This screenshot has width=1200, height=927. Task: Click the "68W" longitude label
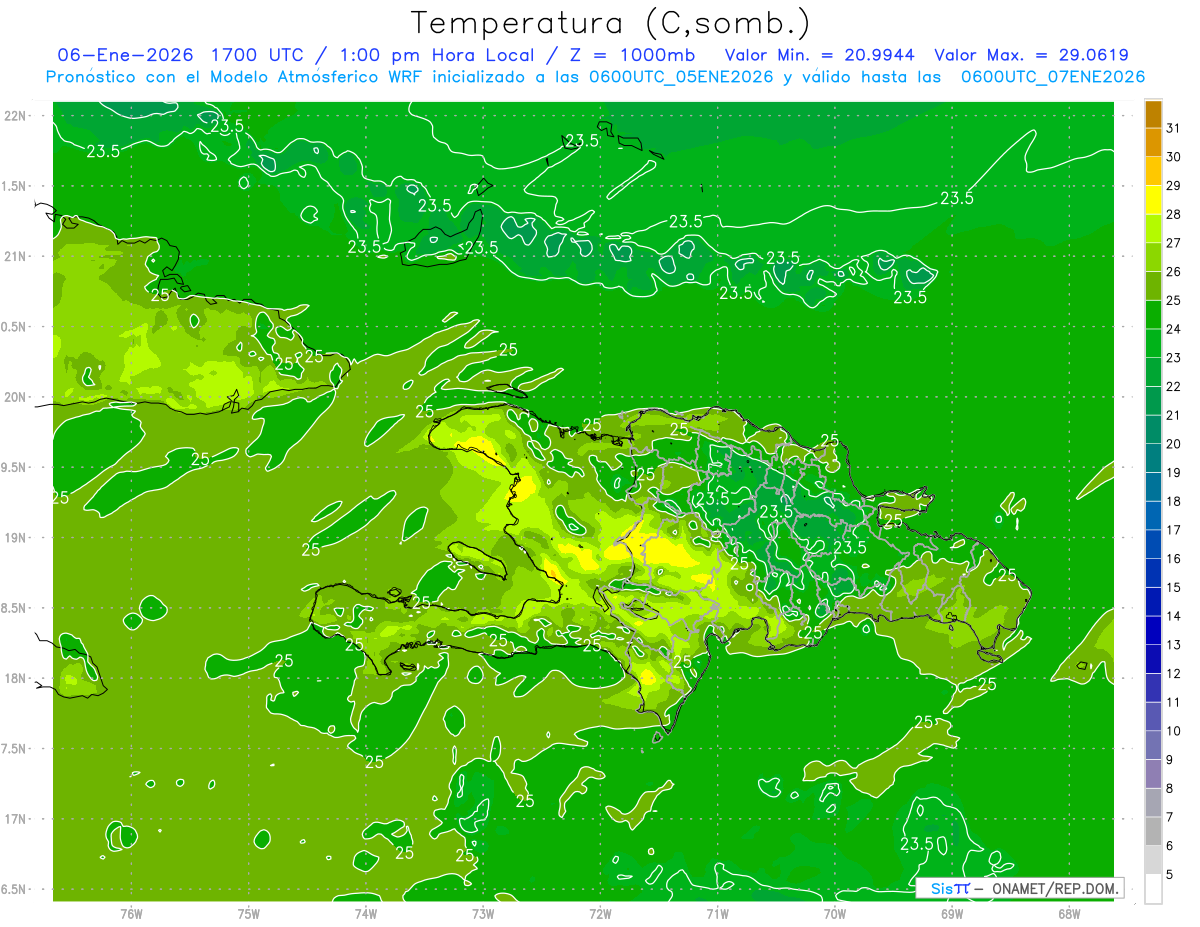point(1069,913)
